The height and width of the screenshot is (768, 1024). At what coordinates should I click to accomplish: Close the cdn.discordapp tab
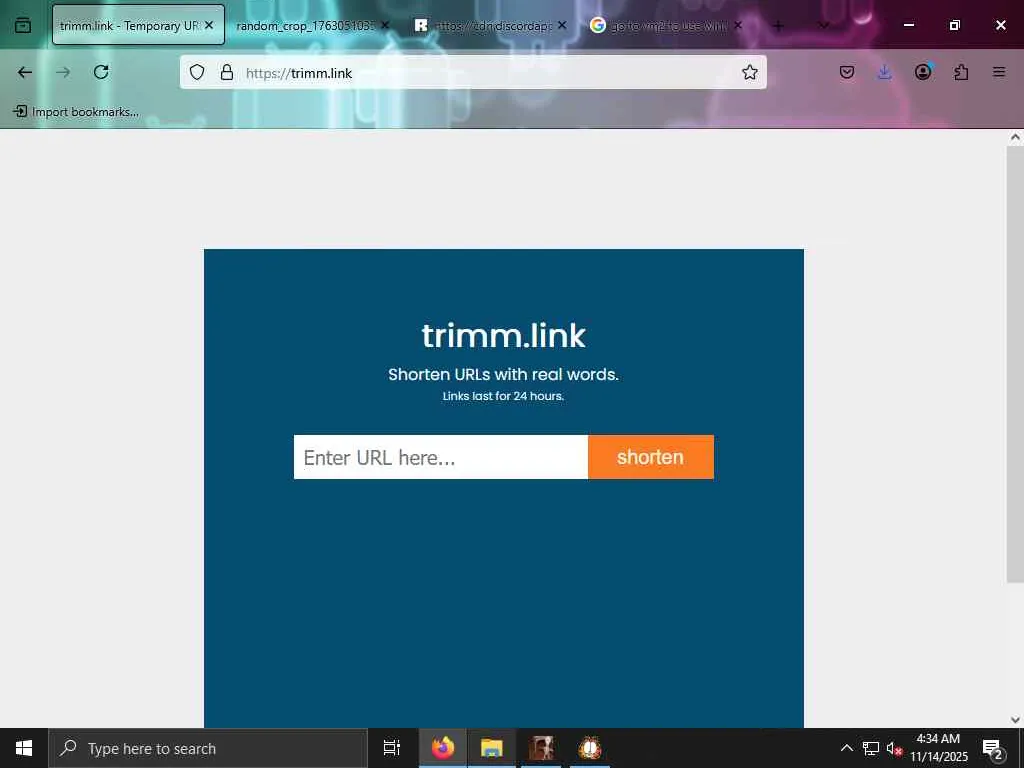click(562, 25)
